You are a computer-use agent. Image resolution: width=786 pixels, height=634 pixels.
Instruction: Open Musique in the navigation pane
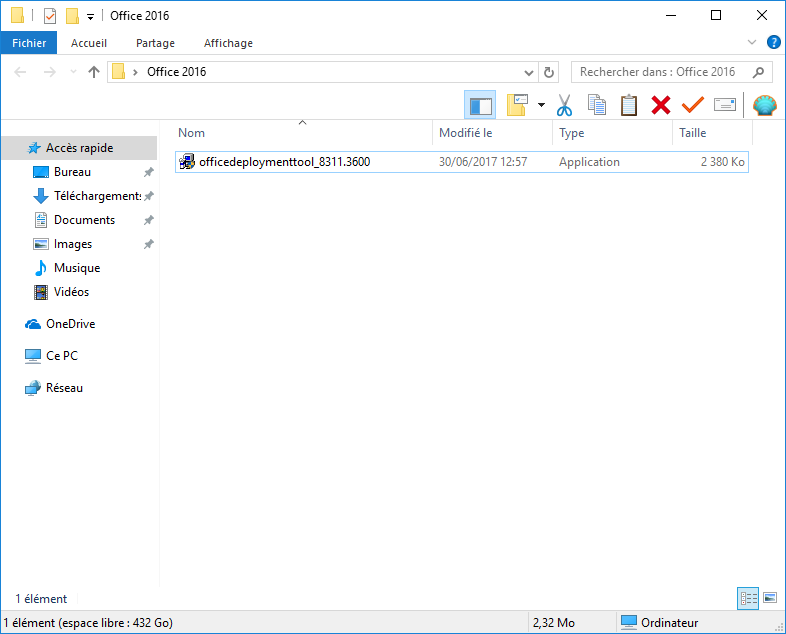[77, 268]
